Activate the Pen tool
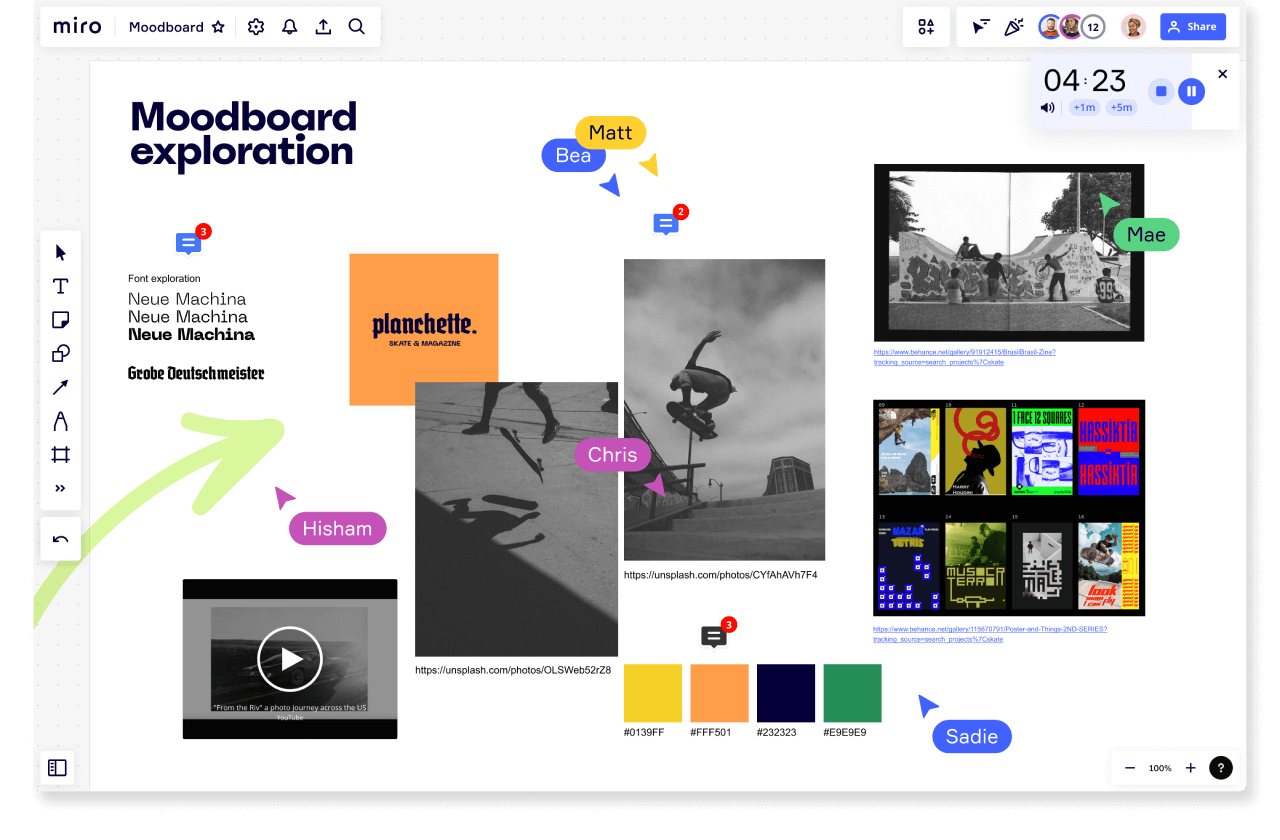Viewport: 1280px width, 840px height. point(60,421)
